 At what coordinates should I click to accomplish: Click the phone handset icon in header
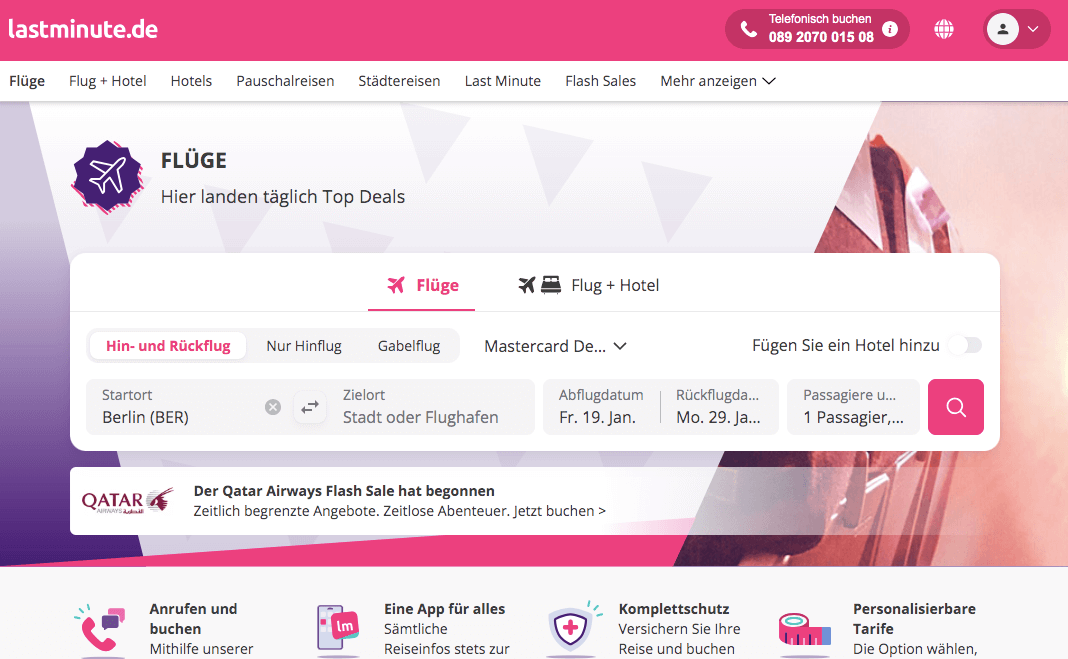(x=748, y=29)
